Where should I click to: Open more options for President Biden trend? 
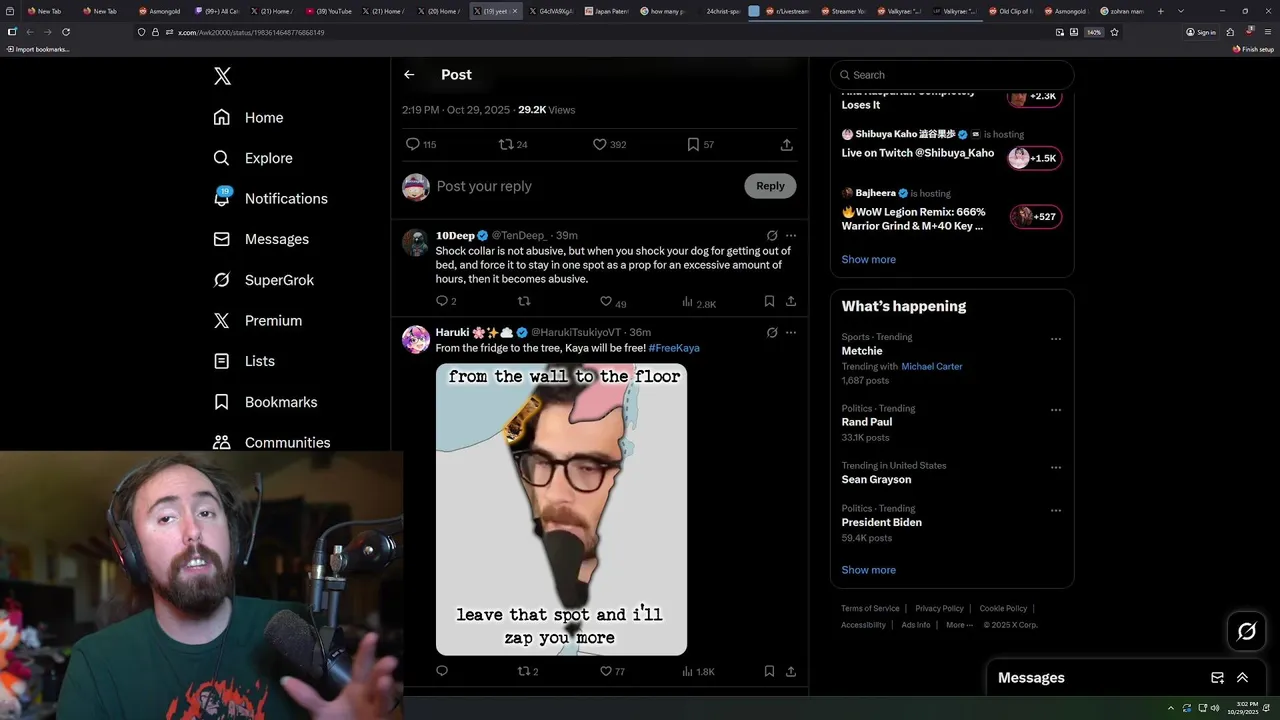1055,510
